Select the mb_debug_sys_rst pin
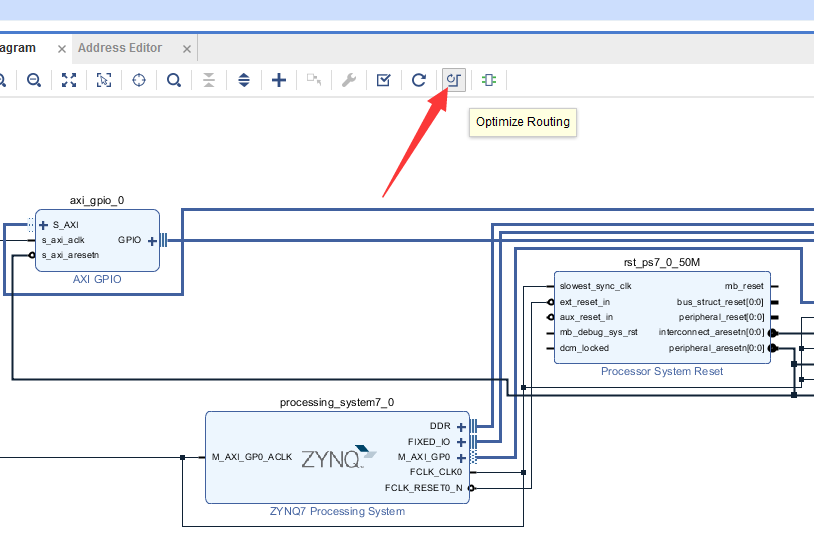Viewport: 814px width, 538px height. (599, 332)
